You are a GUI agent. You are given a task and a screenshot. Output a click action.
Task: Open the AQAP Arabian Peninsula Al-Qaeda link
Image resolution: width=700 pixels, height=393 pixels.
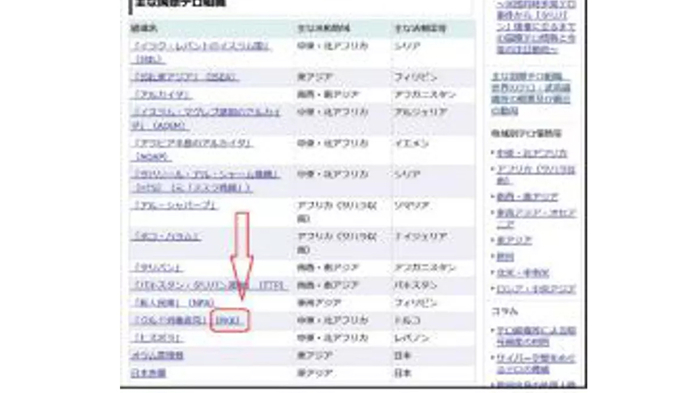pos(192,150)
